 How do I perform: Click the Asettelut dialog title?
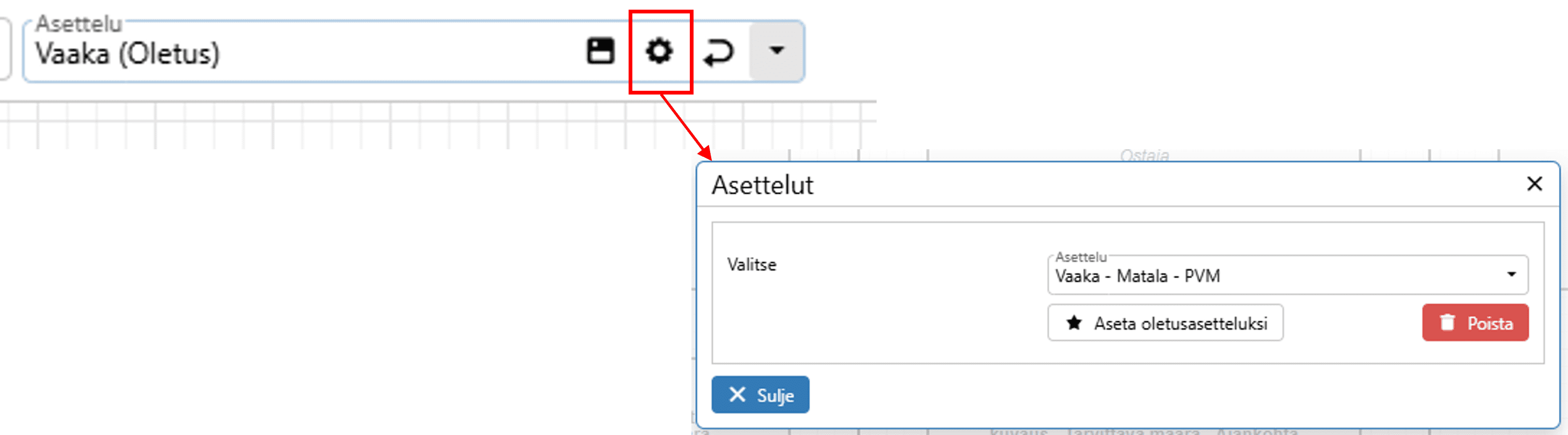coord(762,185)
